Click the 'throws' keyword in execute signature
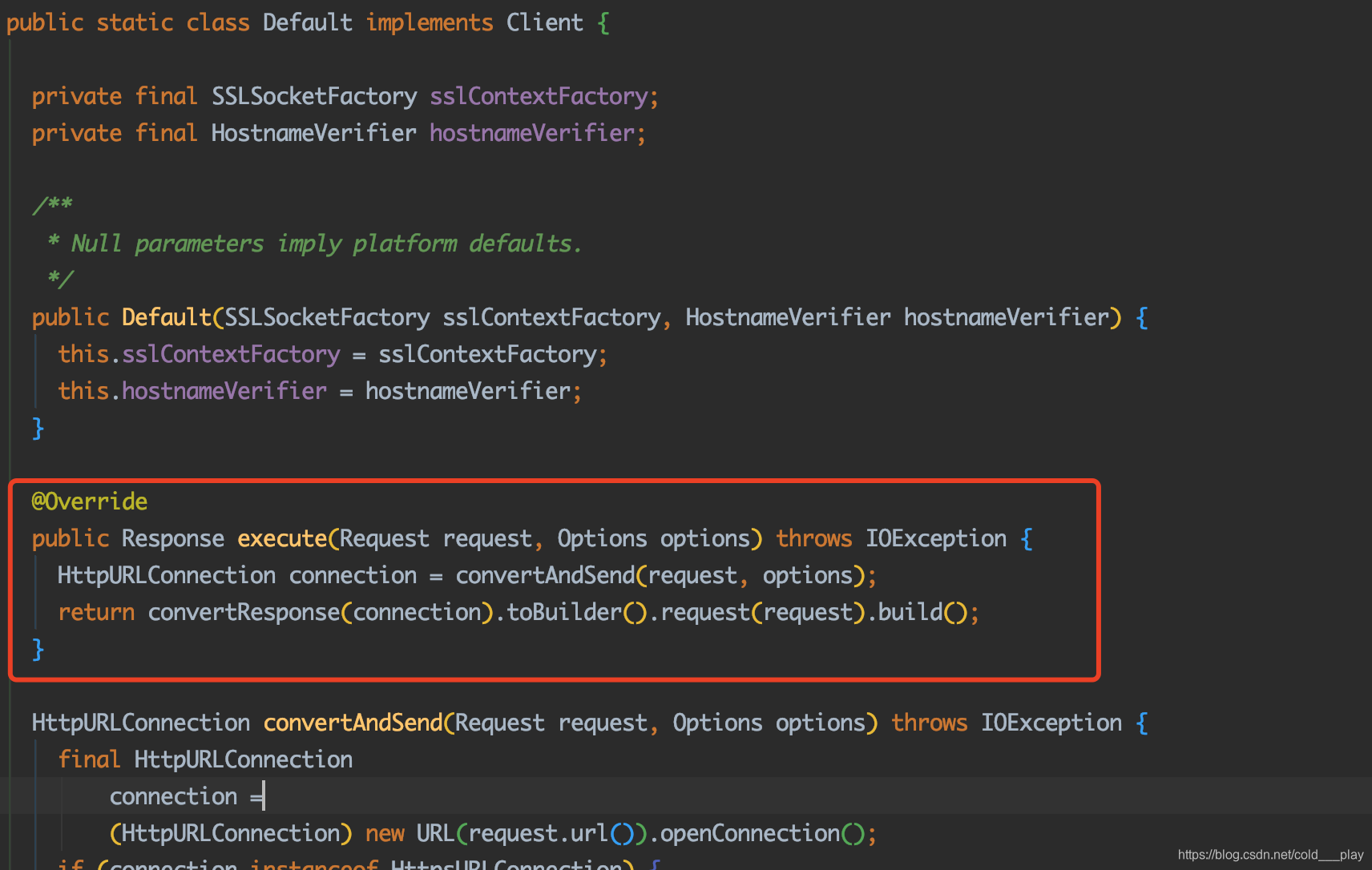This screenshot has width=1372, height=870. [x=814, y=538]
